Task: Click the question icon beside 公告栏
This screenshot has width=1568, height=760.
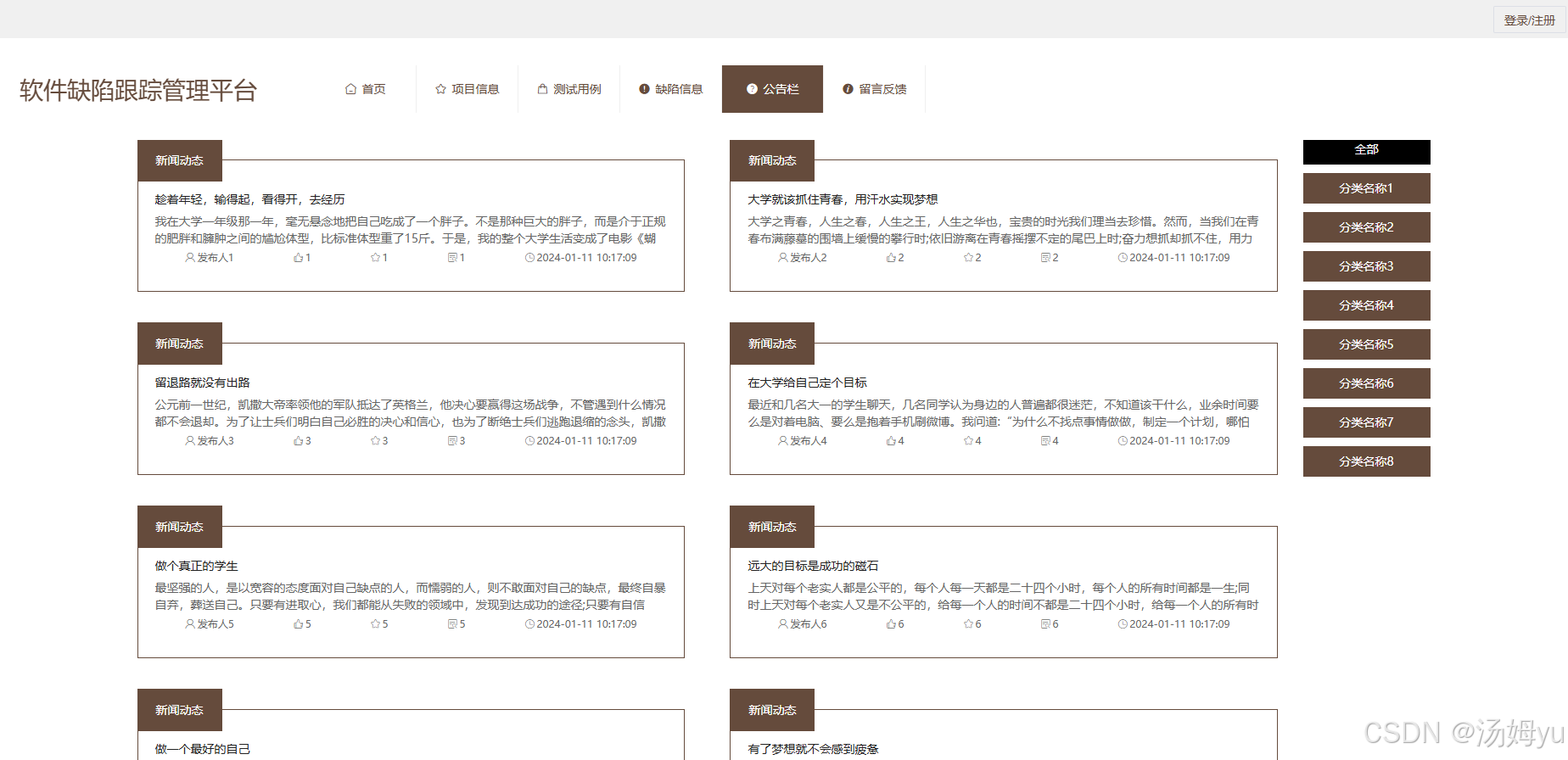Action: [x=752, y=89]
